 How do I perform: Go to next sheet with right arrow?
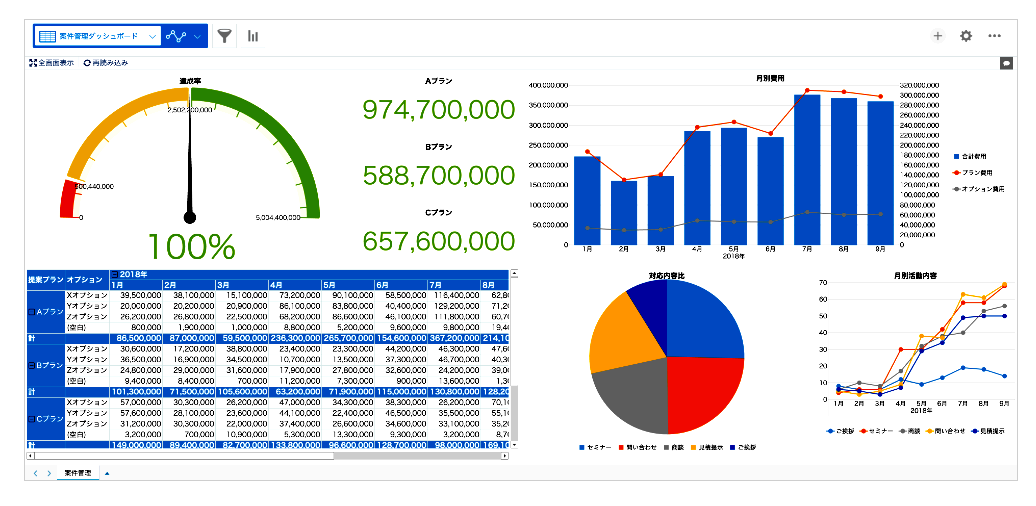point(49,473)
